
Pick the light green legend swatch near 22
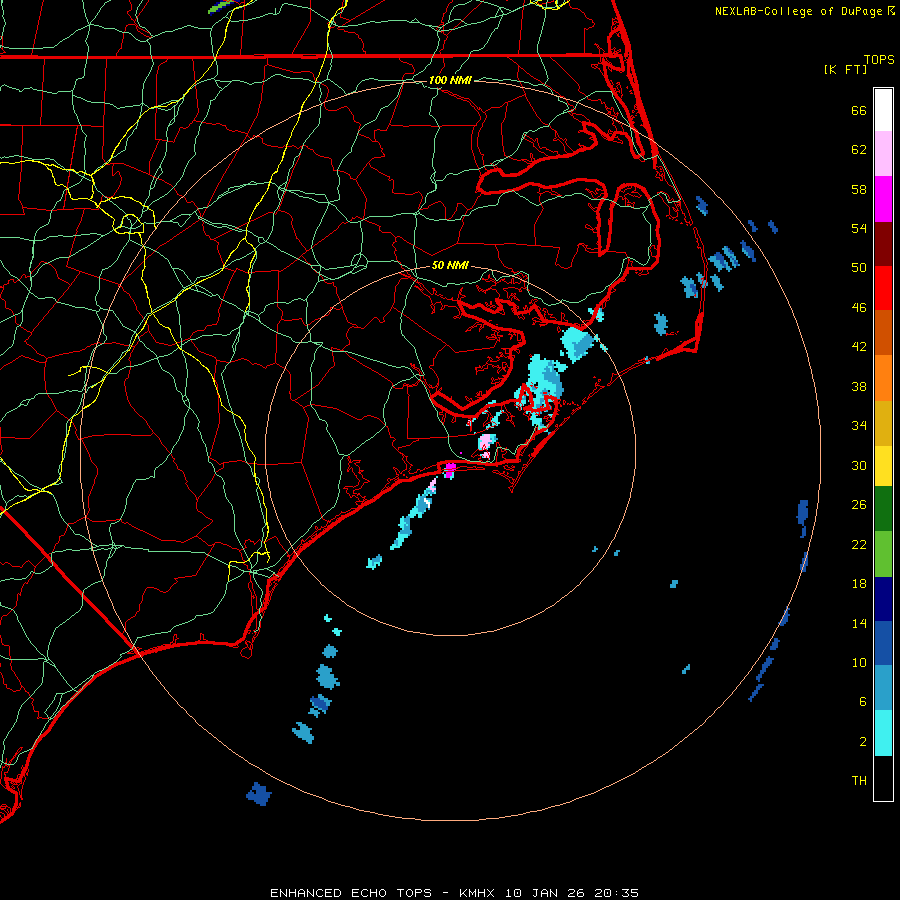tap(883, 554)
